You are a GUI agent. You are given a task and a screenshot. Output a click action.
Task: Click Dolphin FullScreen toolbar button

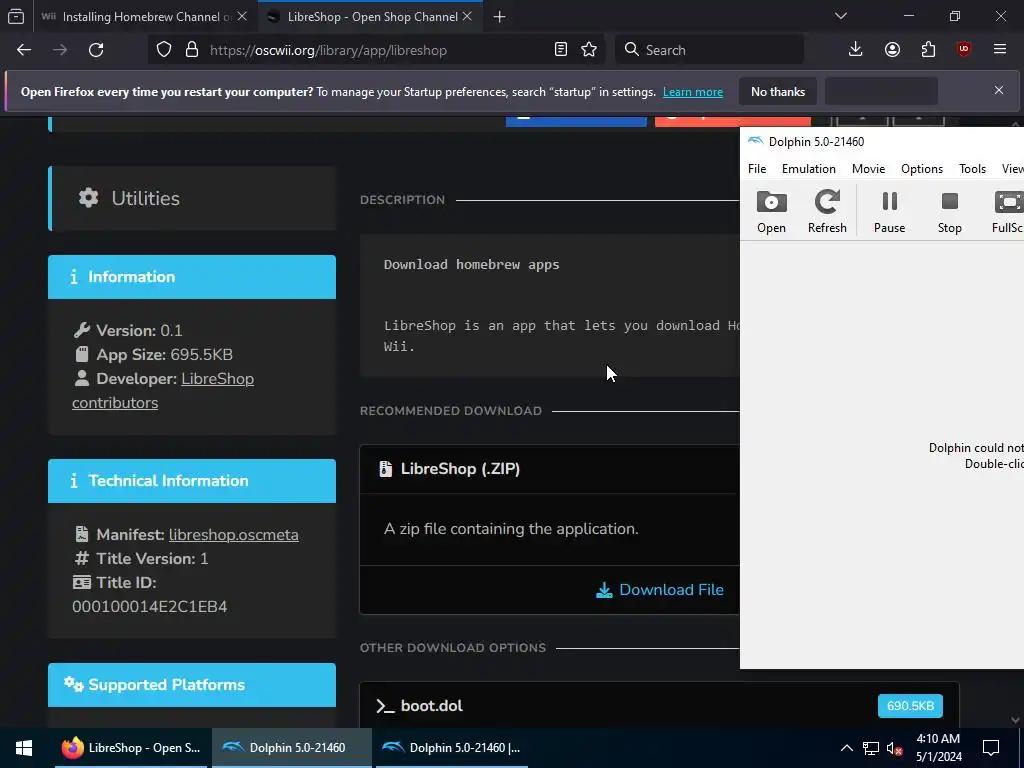1006,212
